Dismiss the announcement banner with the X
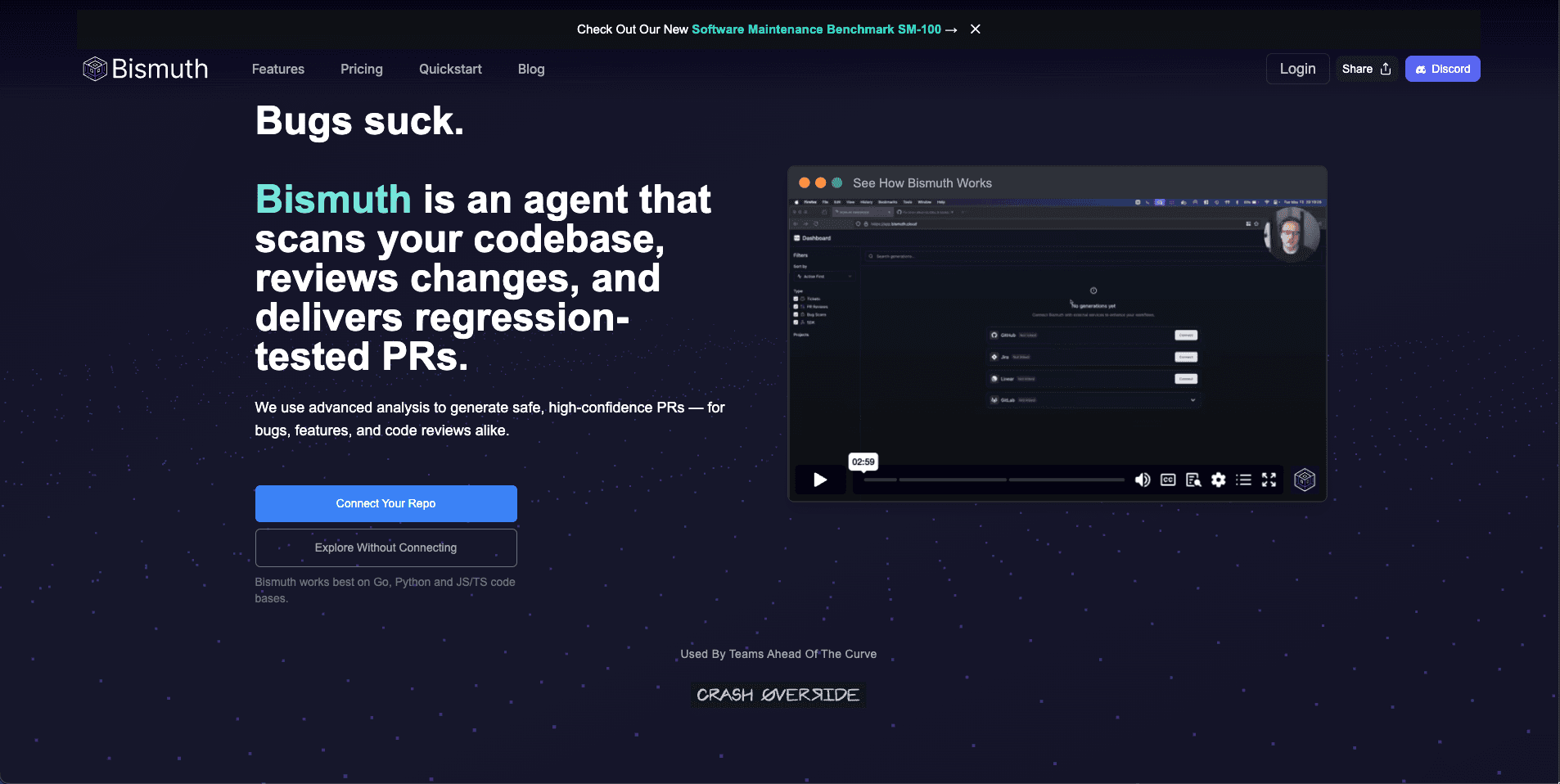 975,29
